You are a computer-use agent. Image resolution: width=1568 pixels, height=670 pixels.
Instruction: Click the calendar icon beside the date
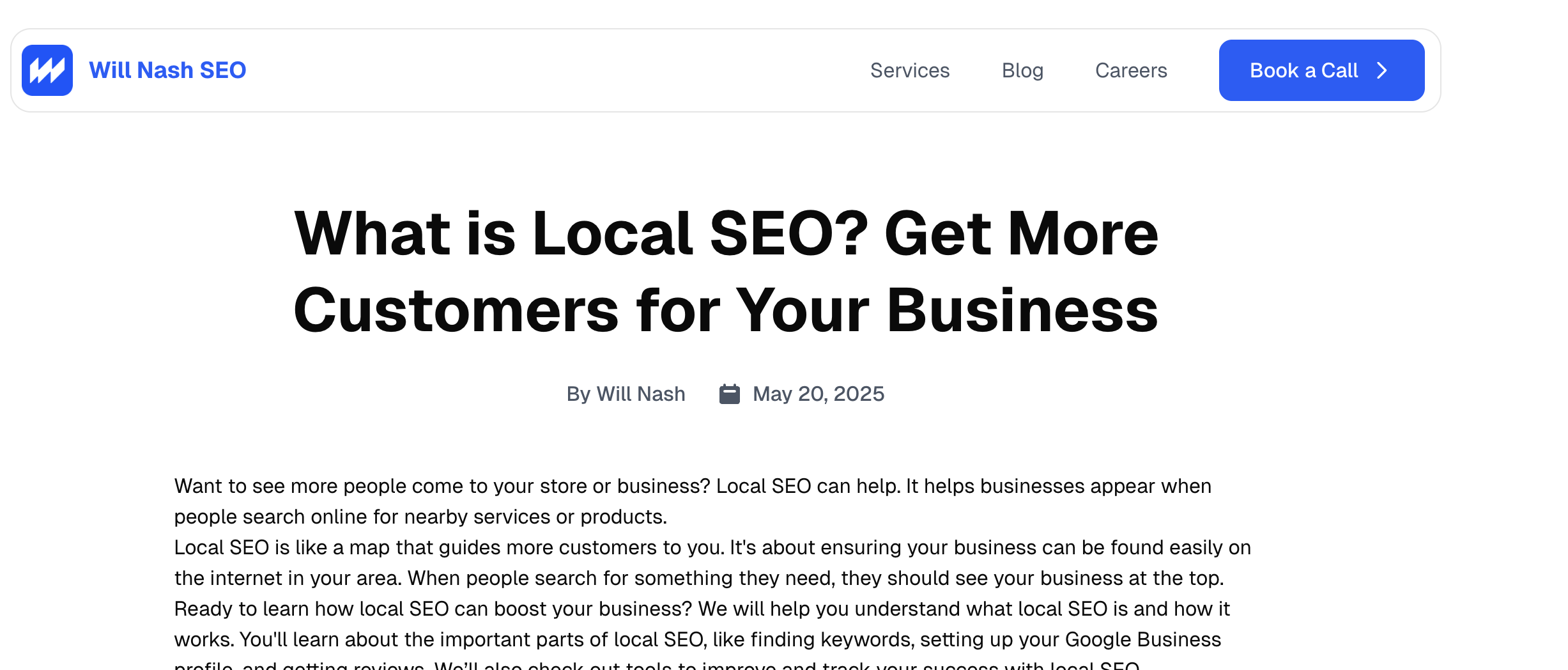[730, 394]
